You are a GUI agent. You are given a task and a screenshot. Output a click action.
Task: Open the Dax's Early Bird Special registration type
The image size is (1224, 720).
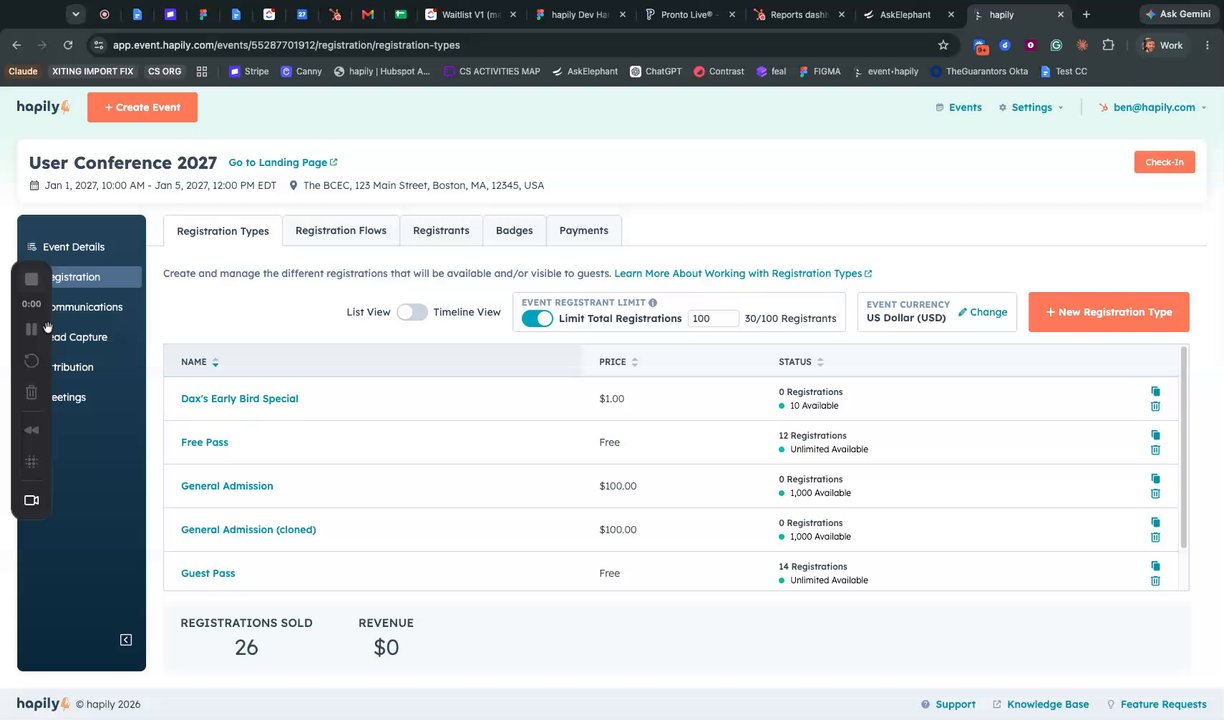[x=240, y=398]
